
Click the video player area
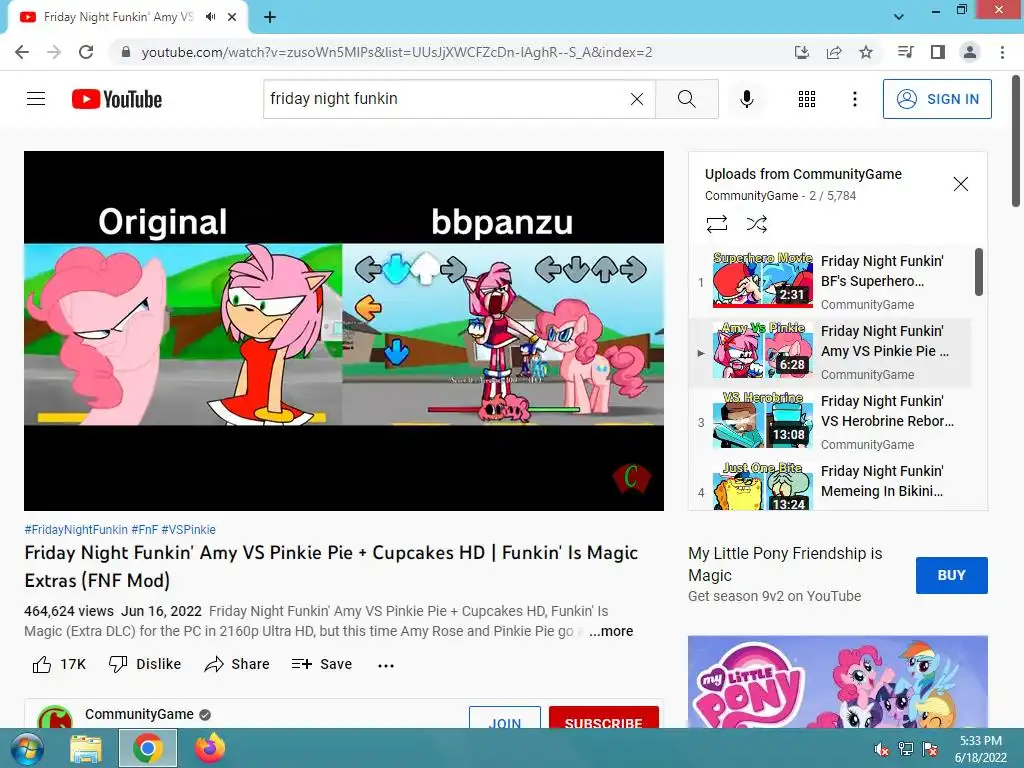tap(344, 330)
